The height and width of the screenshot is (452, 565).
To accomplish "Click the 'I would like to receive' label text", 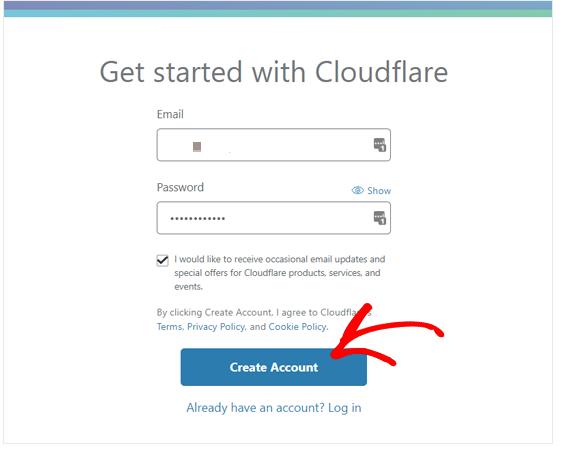I will click(280, 273).
